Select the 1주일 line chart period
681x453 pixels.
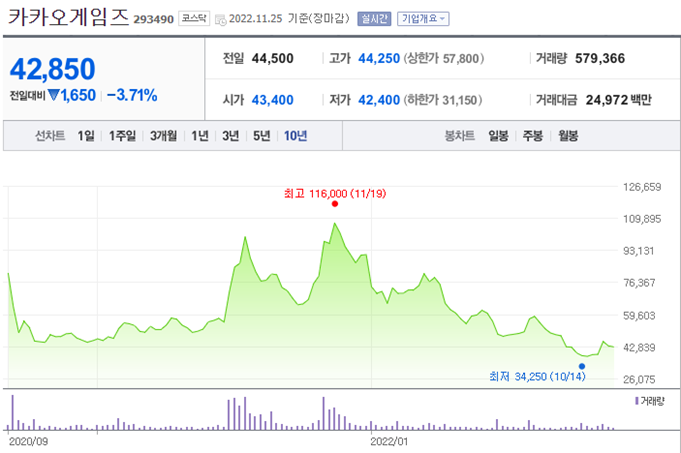point(122,136)
